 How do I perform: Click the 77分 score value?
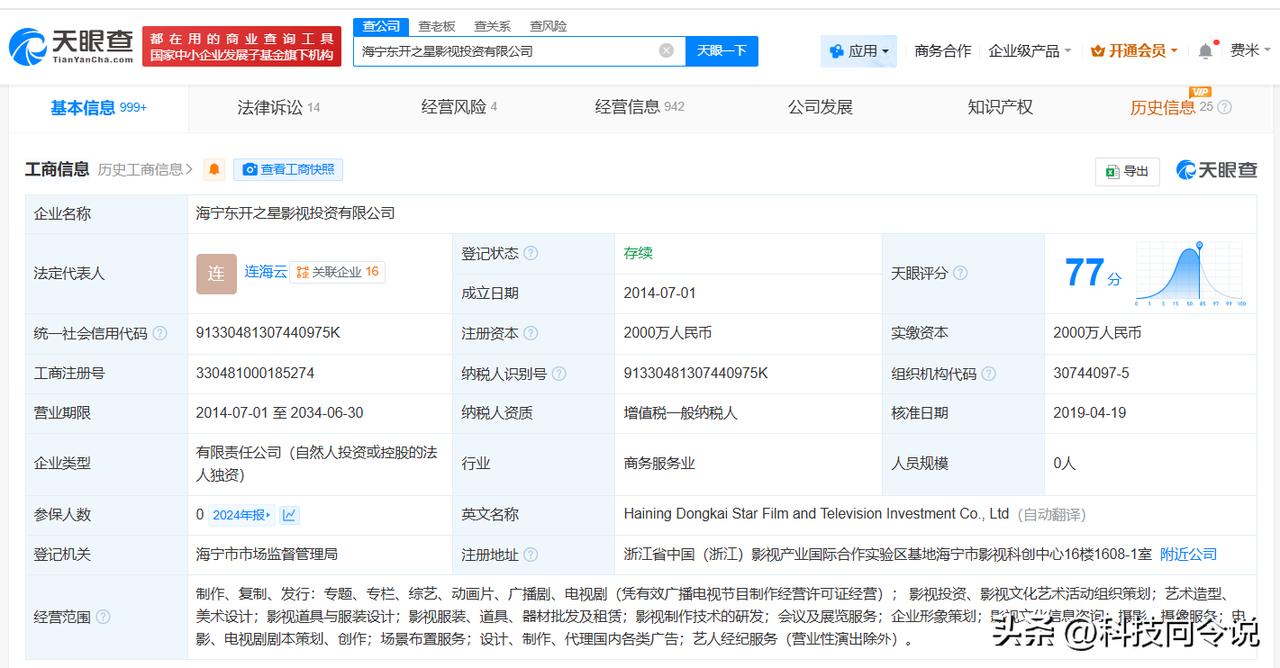tap(1092, 273)
